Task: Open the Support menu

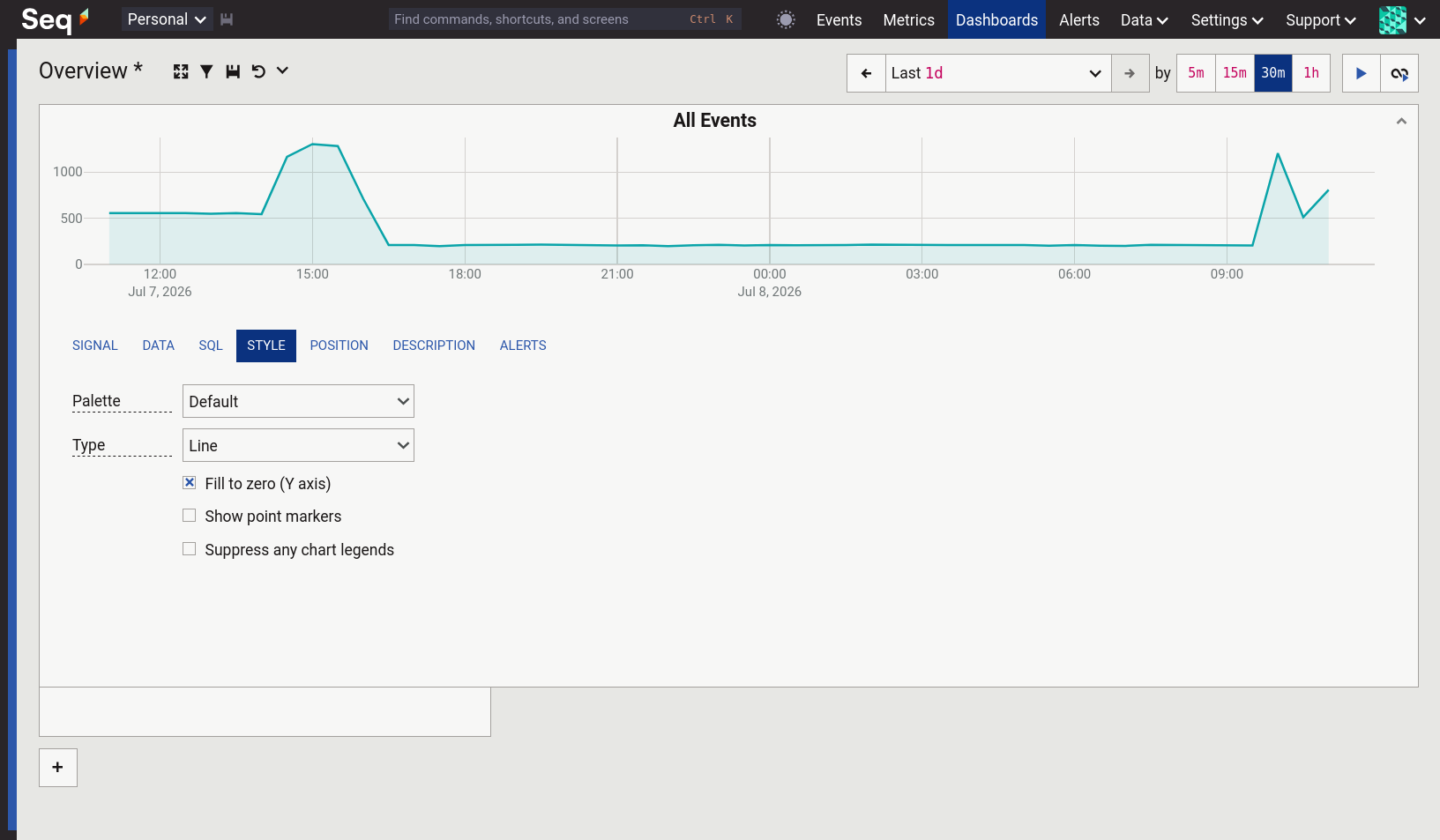Action: [x=1321, y=19]
